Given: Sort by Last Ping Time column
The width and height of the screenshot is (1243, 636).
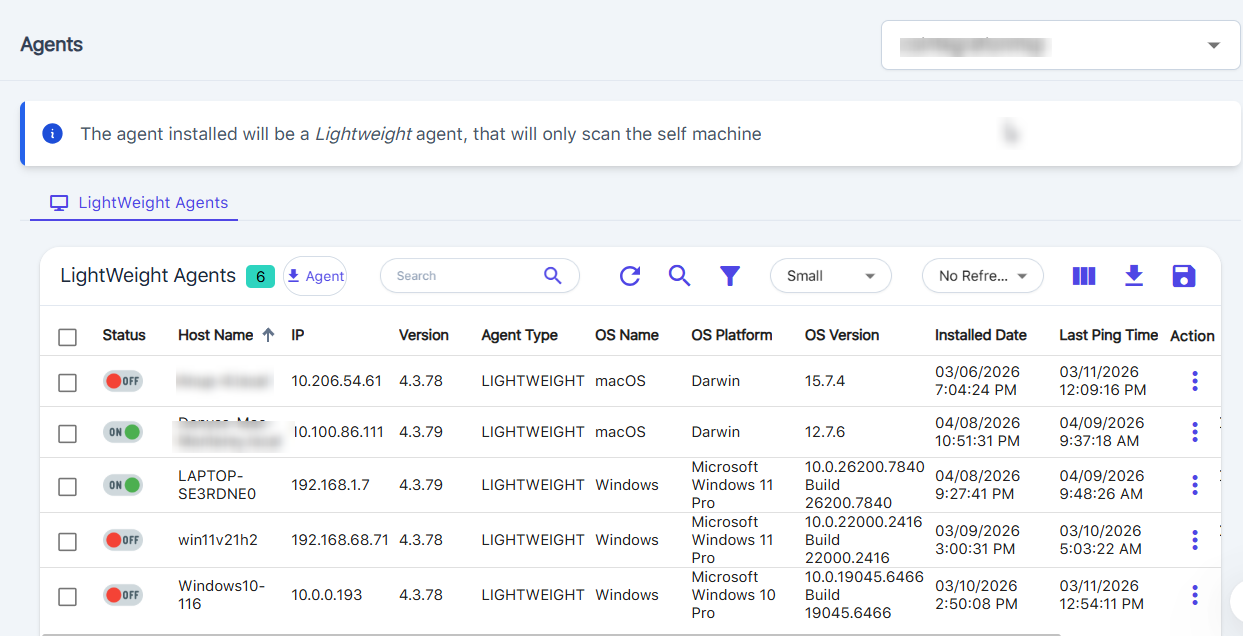Looking at the screenshot, I should coord(1108,335).
